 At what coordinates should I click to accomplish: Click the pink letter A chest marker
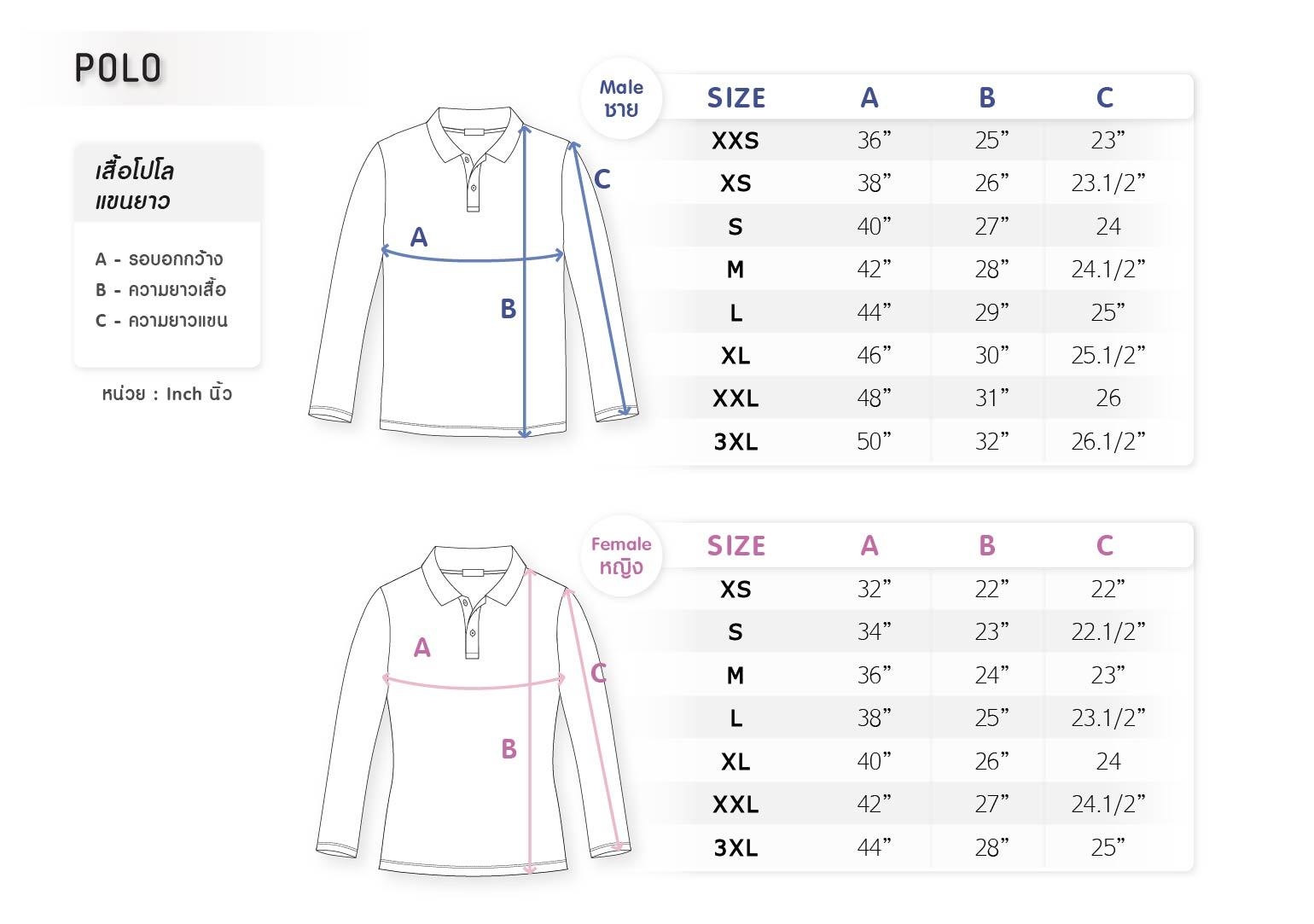pos(422,648)
